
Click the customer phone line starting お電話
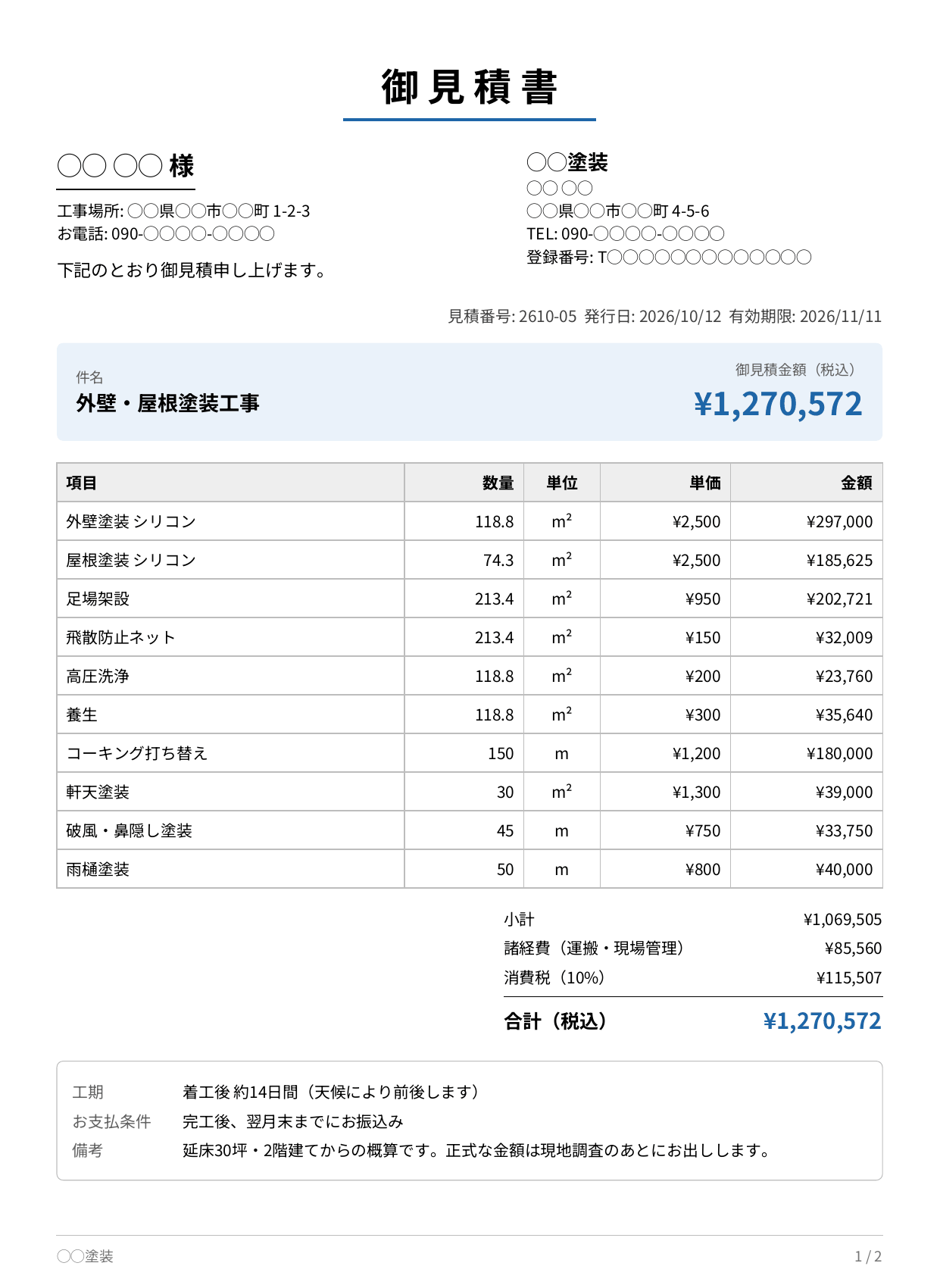tap(166, 233)
